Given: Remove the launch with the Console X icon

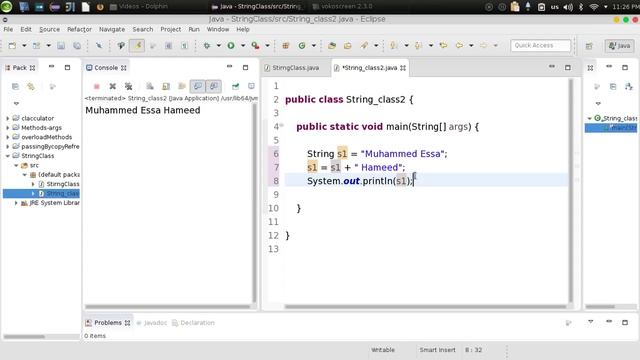Looking at the screenshot, I should tap(113, 86).
